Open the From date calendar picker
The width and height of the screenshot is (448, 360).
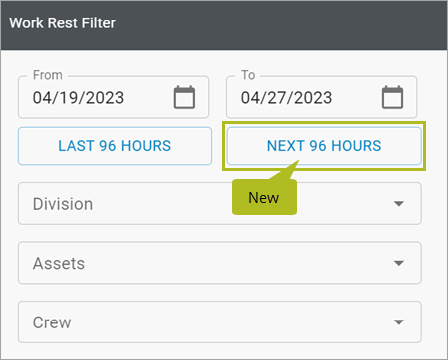click(x=184, y=97)
